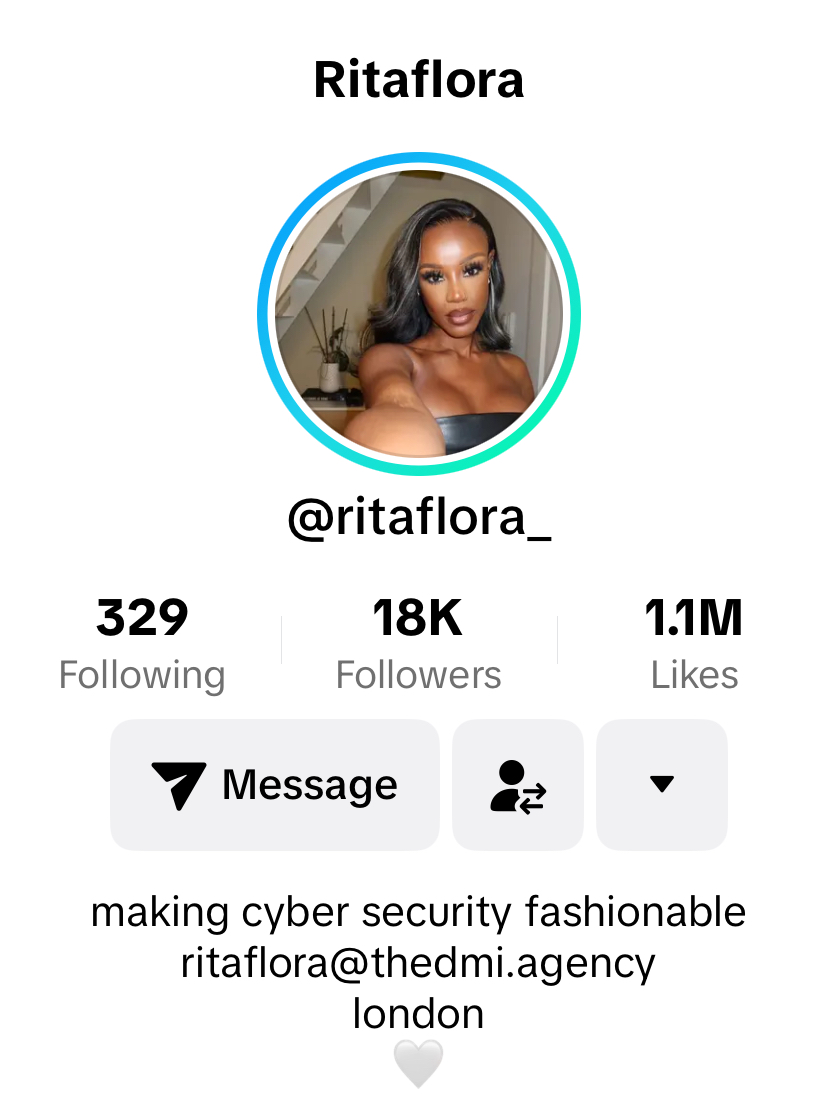
Task: Click the @ritaflora_ username handle
Action: click(419, 518)
